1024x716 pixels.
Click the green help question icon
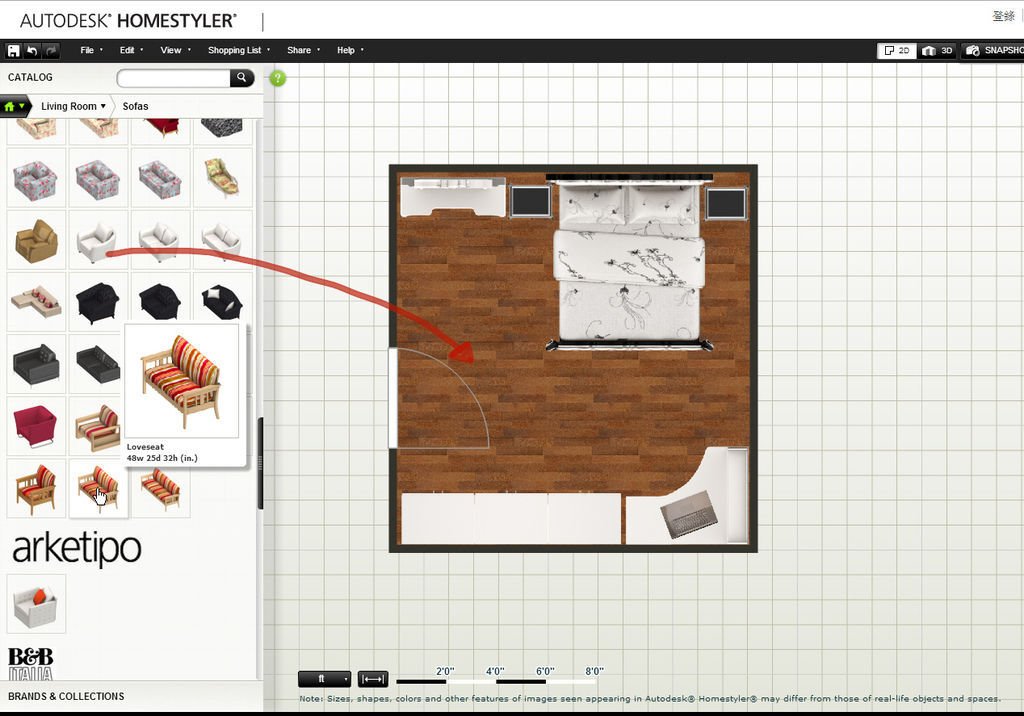pos(278,78)
